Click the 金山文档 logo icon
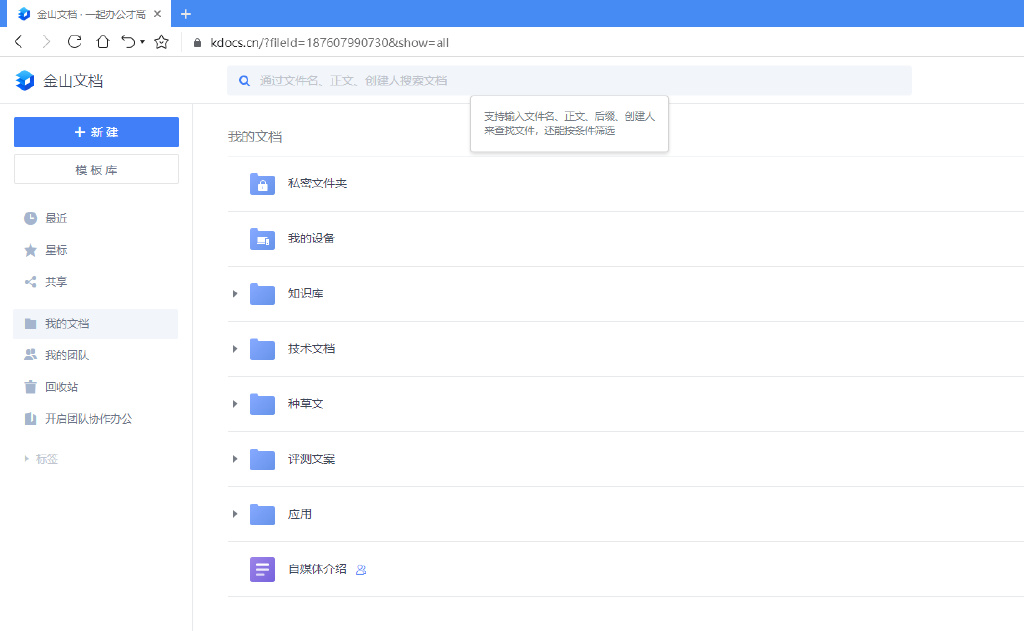Image resolution: width=1024 pixels, height=631 pixels. pos(25,80)
